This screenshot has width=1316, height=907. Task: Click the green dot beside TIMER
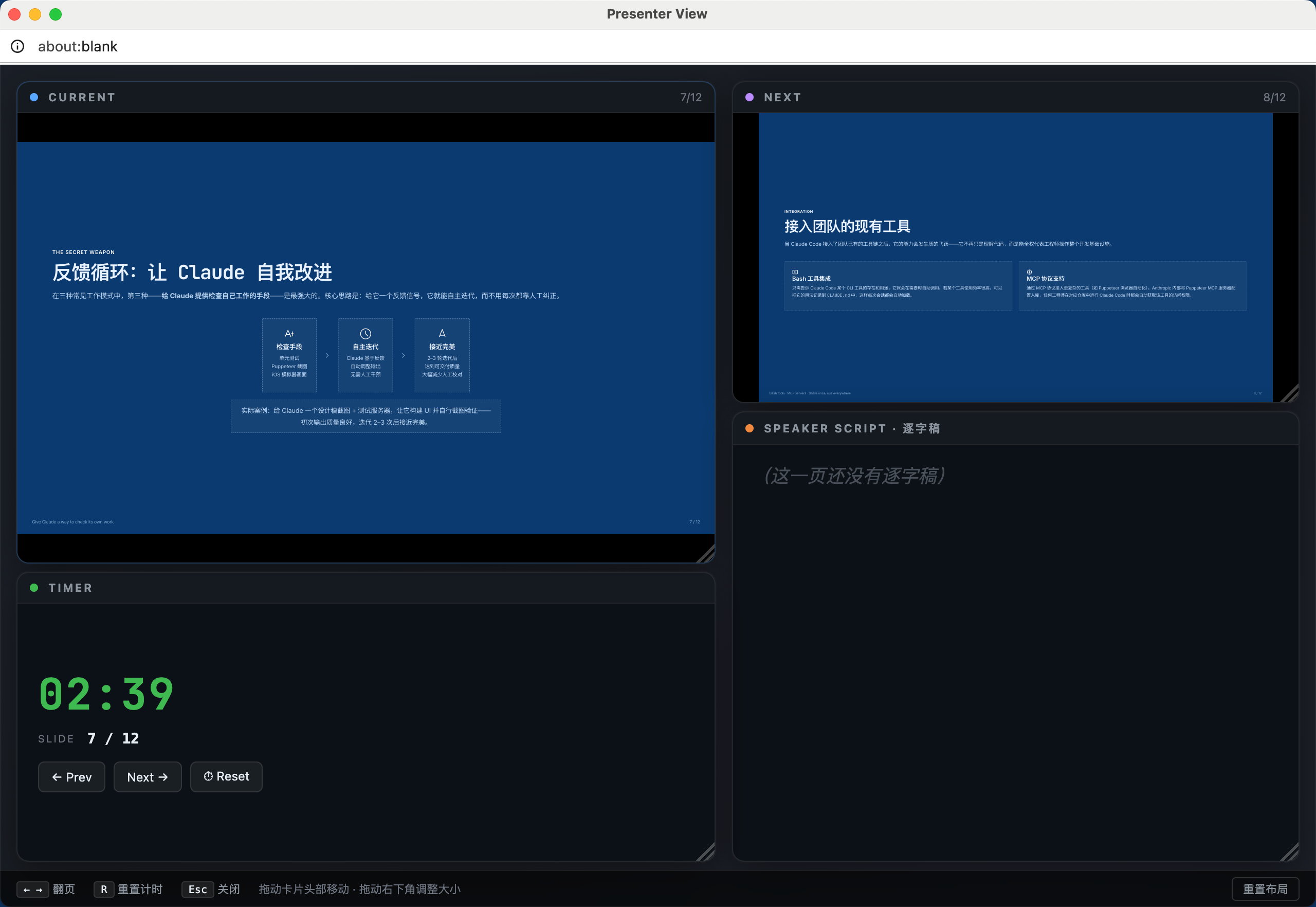coord(34,588)
